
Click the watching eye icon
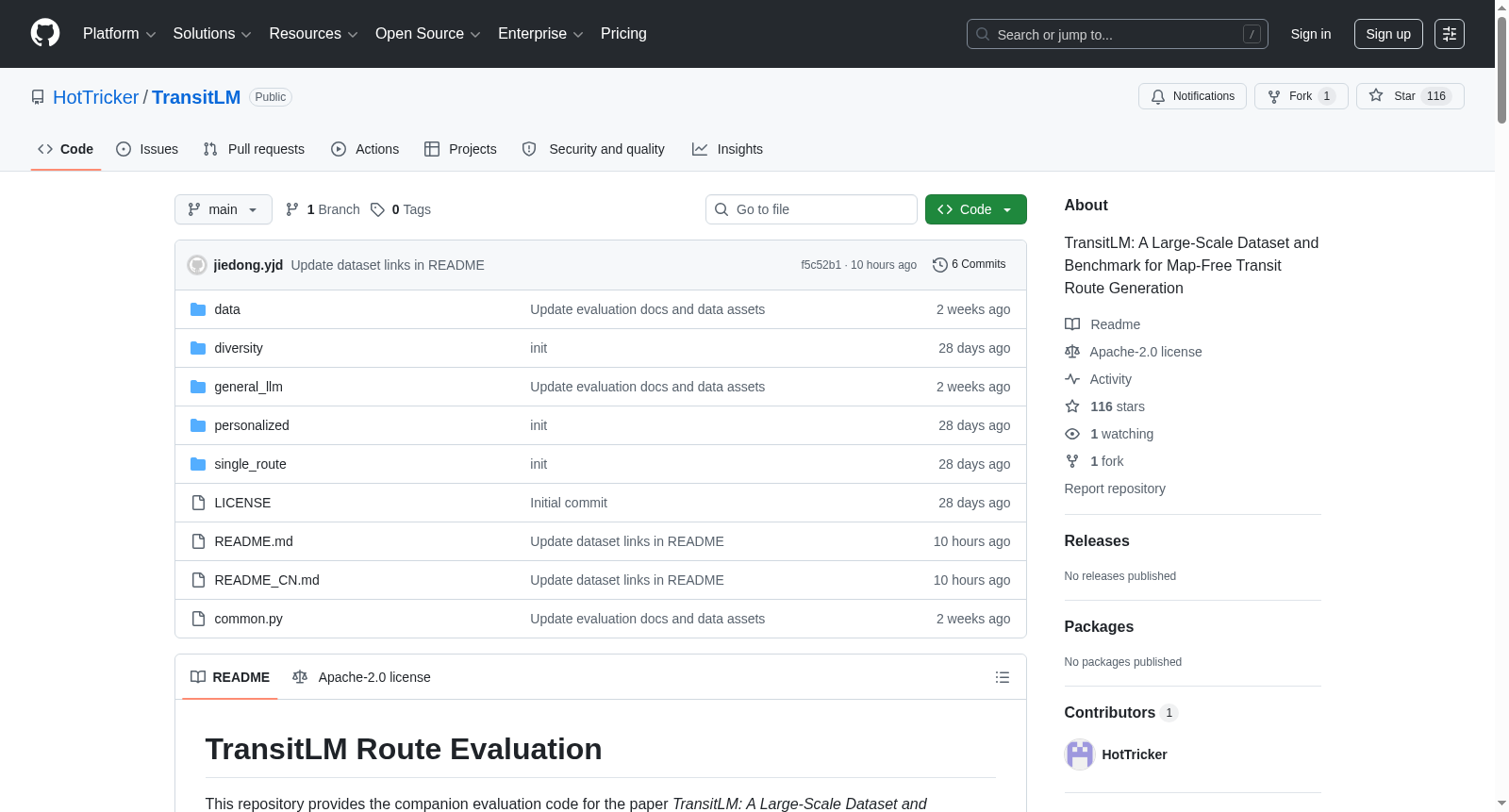(1072, 434)
